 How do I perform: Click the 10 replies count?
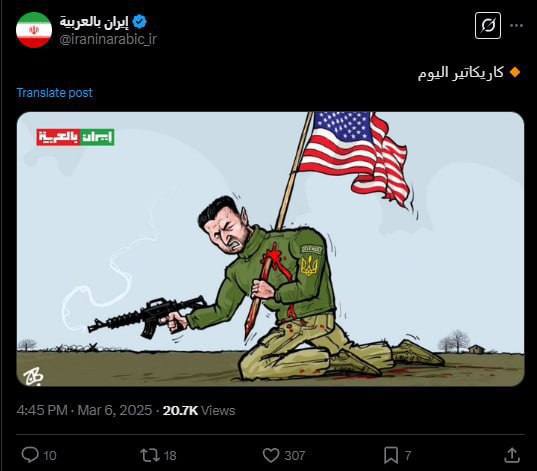tap(50, 456)
